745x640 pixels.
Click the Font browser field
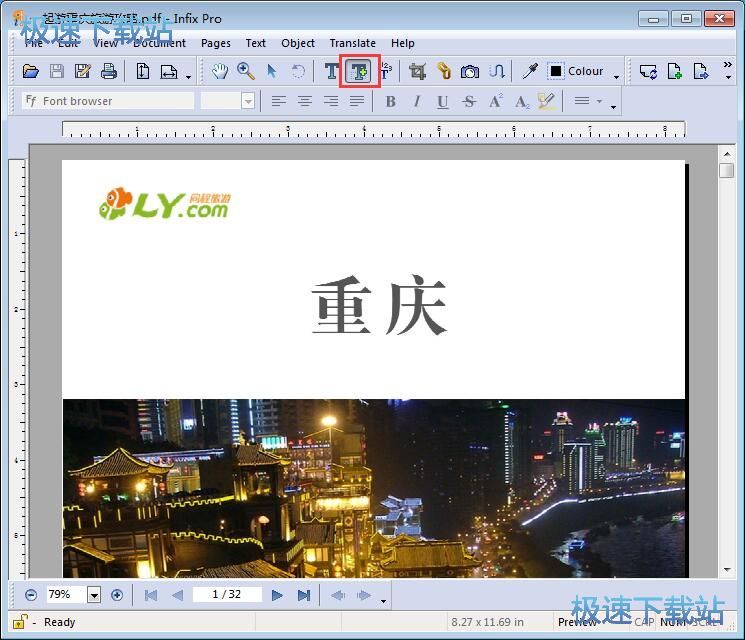[108, 101]
